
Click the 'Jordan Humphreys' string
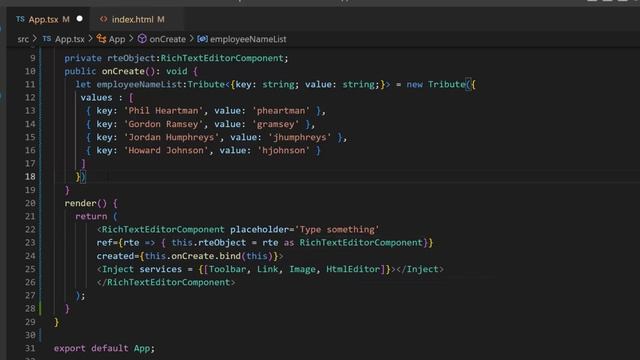pos(171,137)
